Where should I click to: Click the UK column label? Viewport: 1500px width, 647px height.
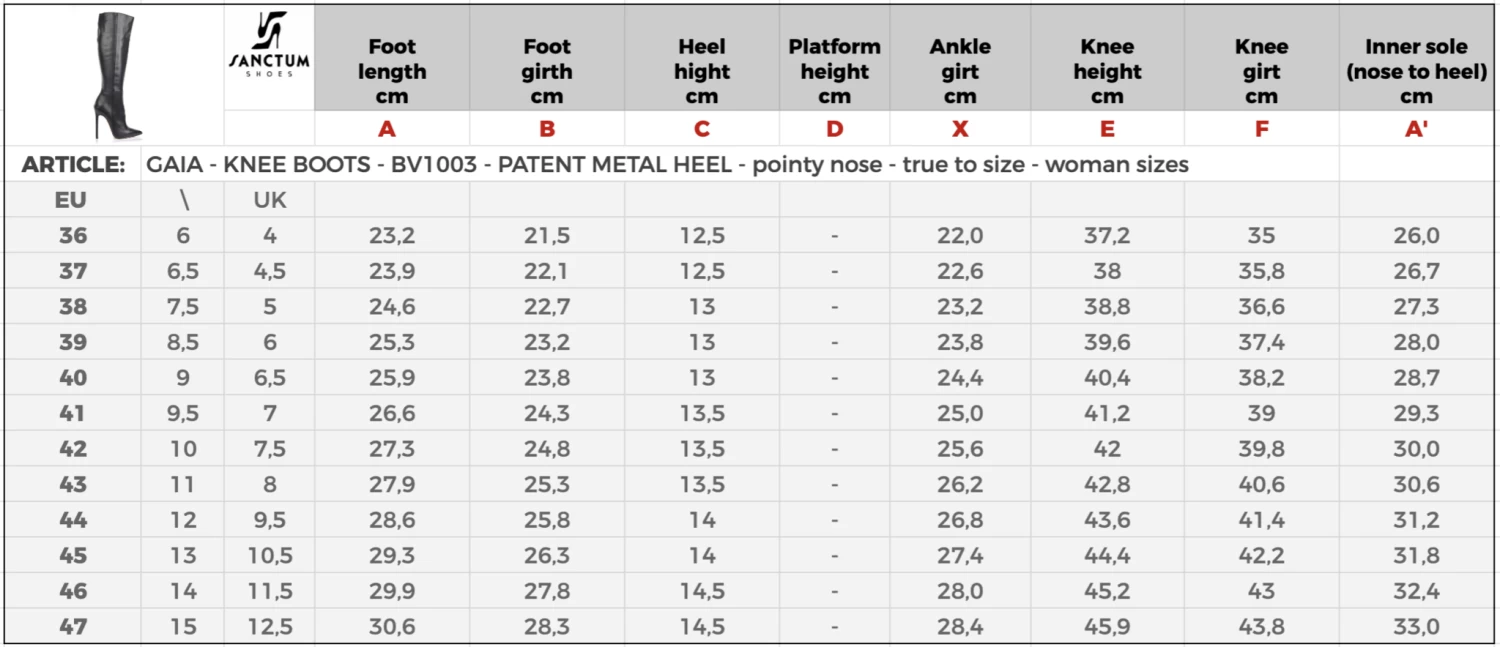[270, 200]
